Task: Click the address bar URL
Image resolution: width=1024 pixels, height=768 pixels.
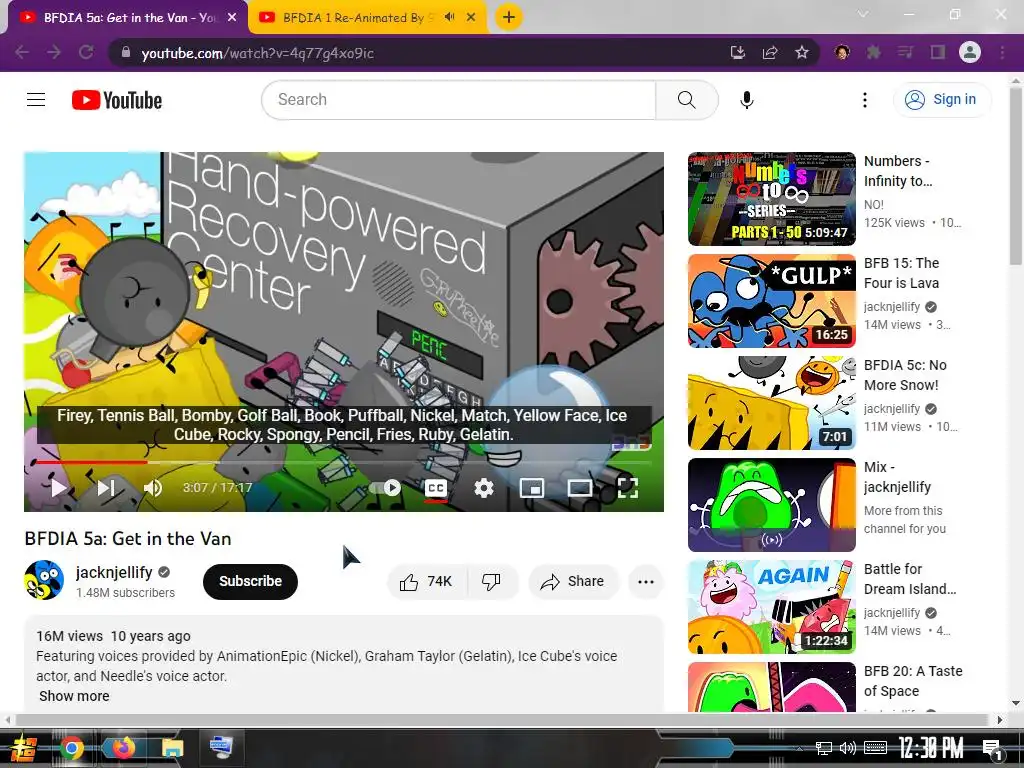Action: coord(257,53)
